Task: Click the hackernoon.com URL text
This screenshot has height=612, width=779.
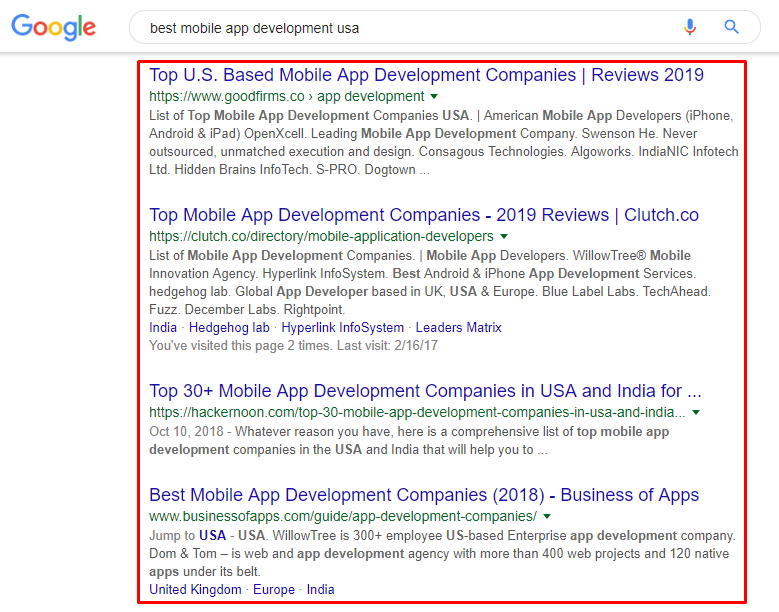Action: tap(417, 412)
